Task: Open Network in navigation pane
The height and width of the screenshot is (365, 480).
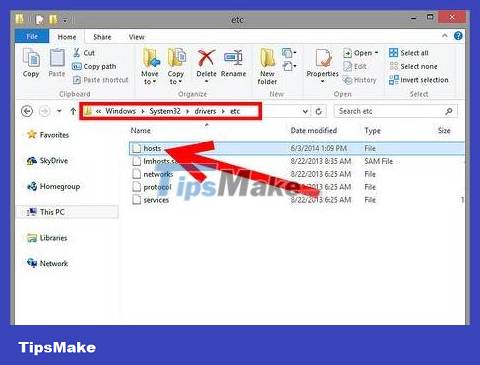Action: click(47, 263)
